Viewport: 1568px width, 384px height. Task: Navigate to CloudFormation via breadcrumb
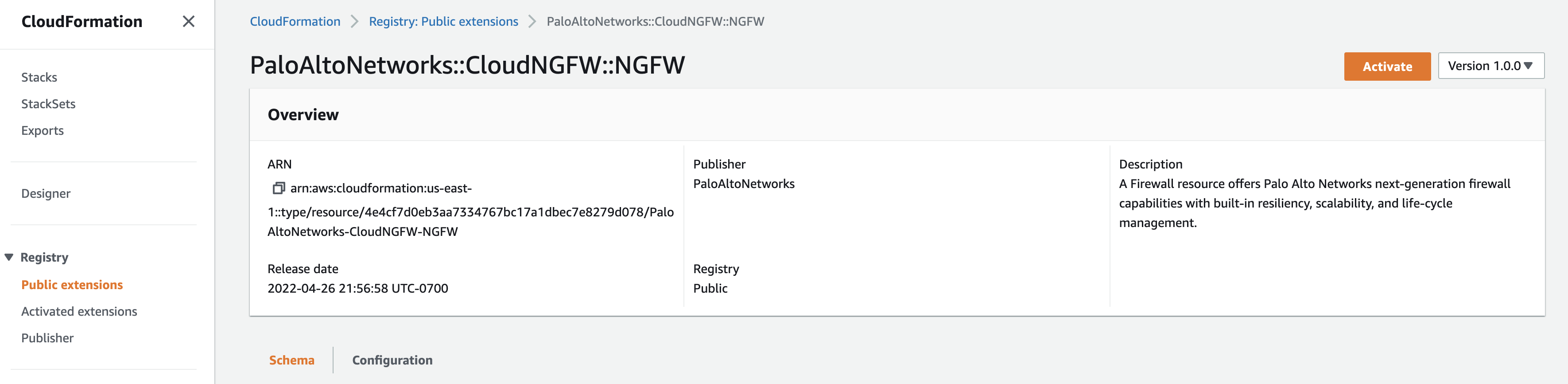point(295,21)
